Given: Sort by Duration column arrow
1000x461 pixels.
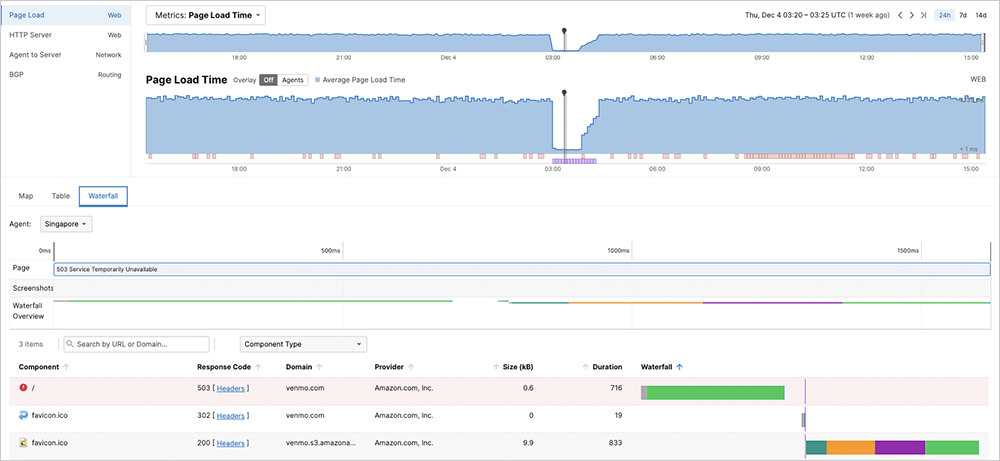Looking at the screenshot, I should 585,367.
